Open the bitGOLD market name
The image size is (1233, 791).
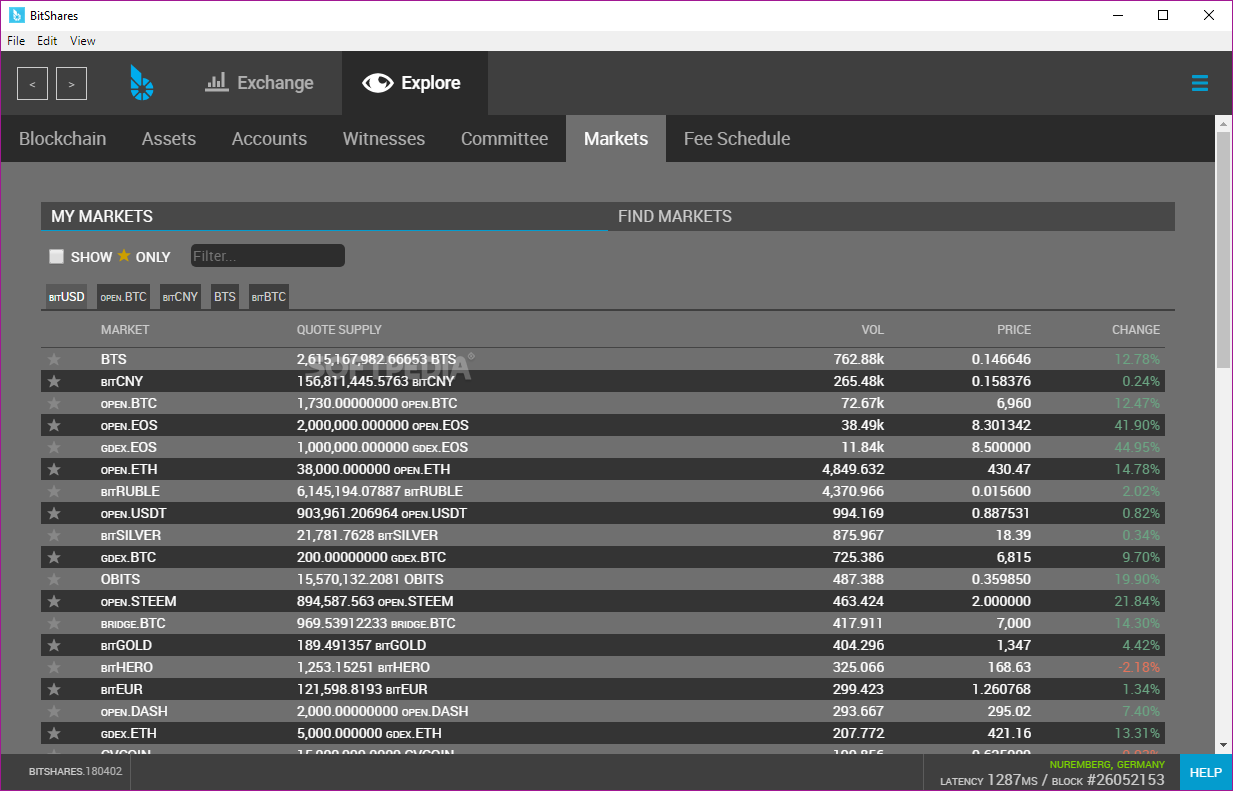click(126, 645)
